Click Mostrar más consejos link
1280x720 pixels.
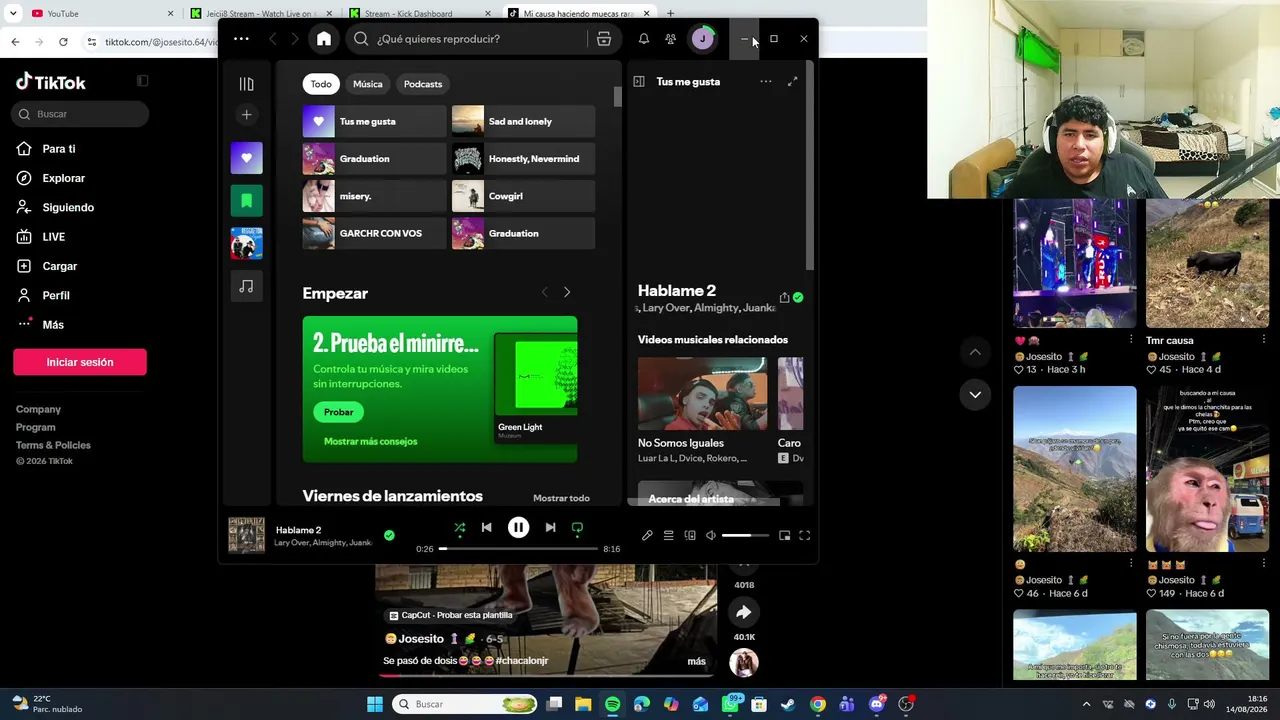pos(370,441)
